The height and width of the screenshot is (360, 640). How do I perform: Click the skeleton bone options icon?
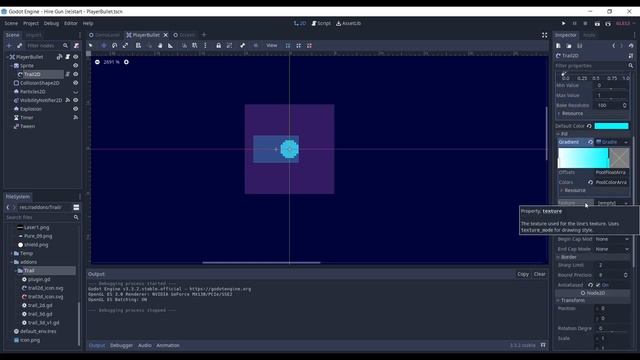click(x=242, y=45)
